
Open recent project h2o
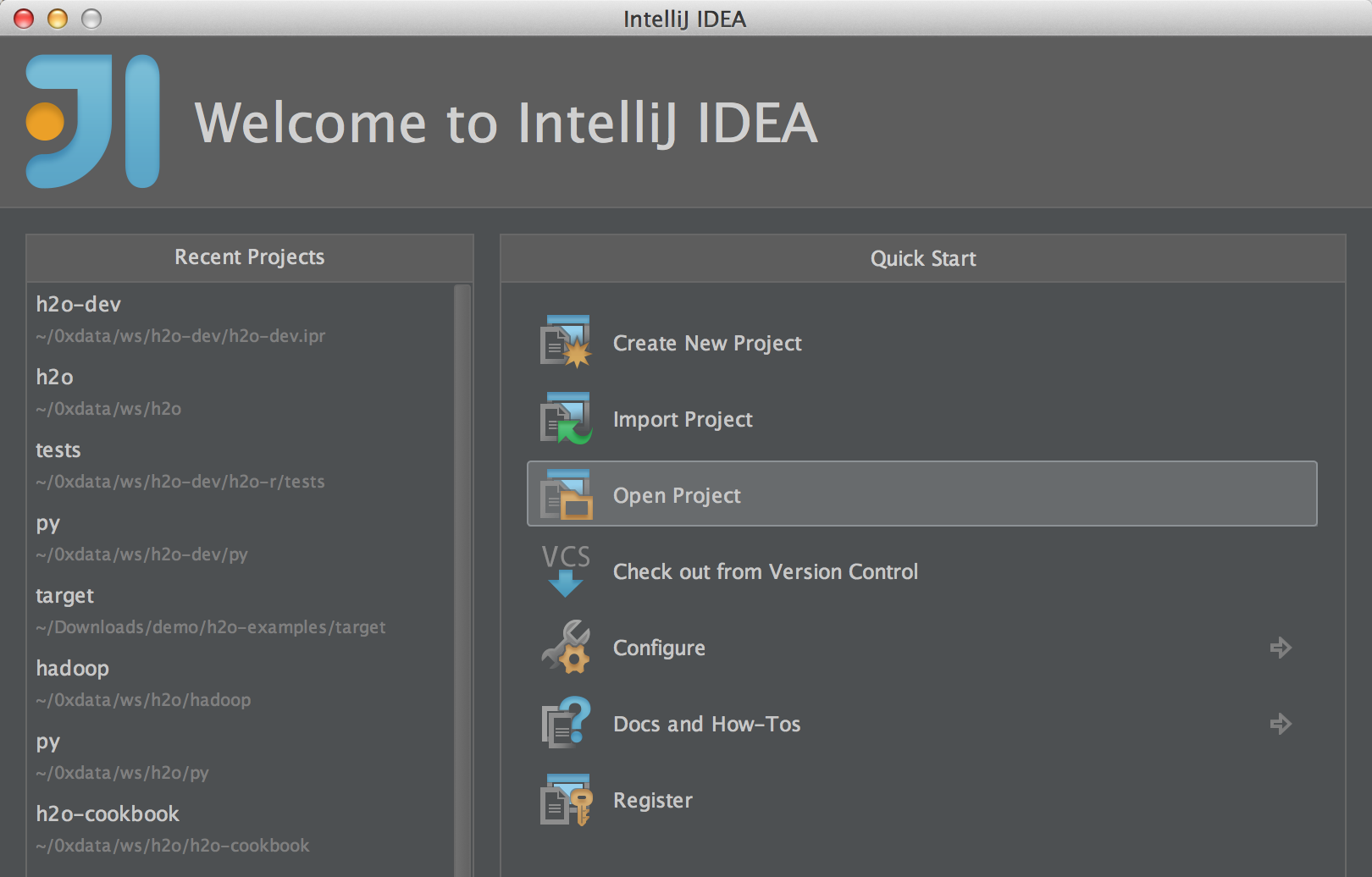point(54,377)
